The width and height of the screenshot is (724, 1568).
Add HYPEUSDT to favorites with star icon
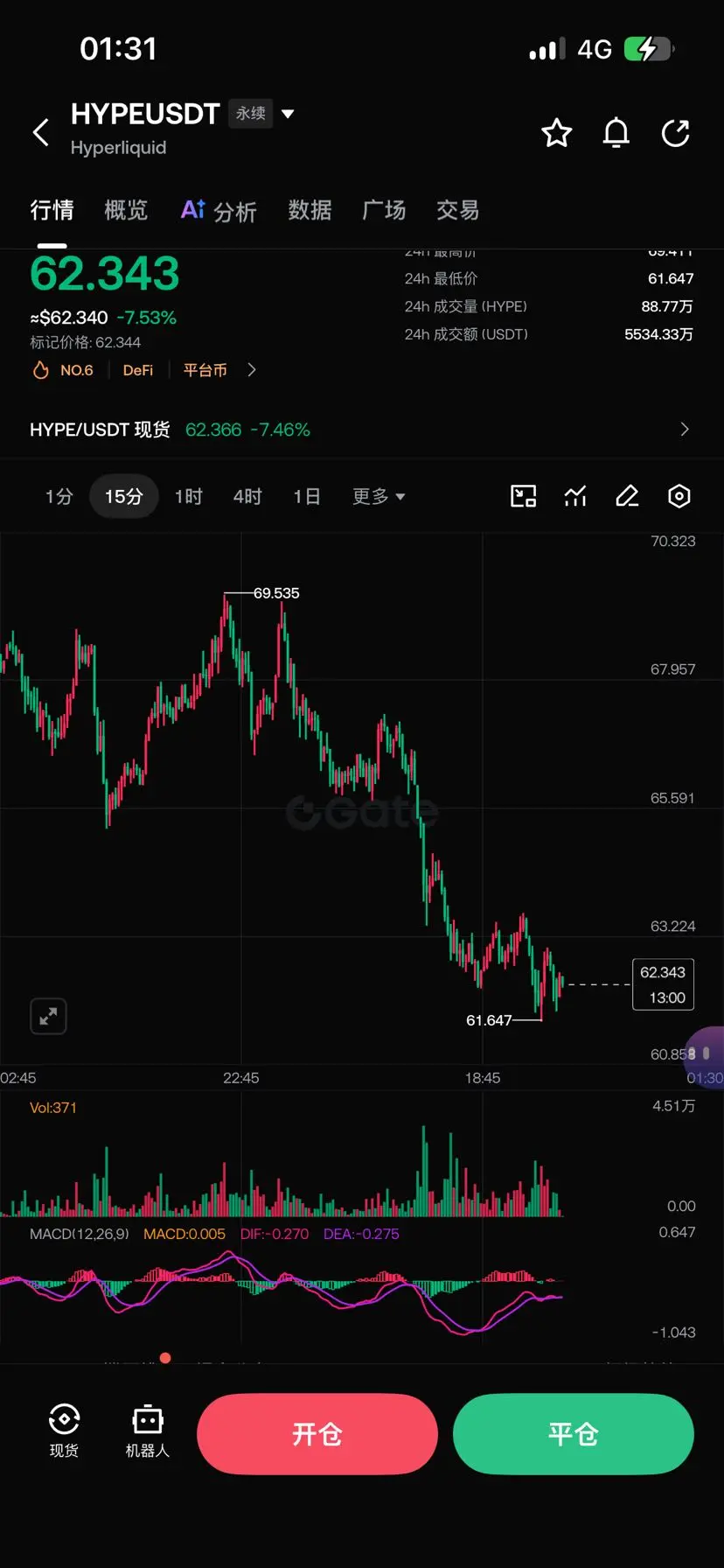coord(556,133)
